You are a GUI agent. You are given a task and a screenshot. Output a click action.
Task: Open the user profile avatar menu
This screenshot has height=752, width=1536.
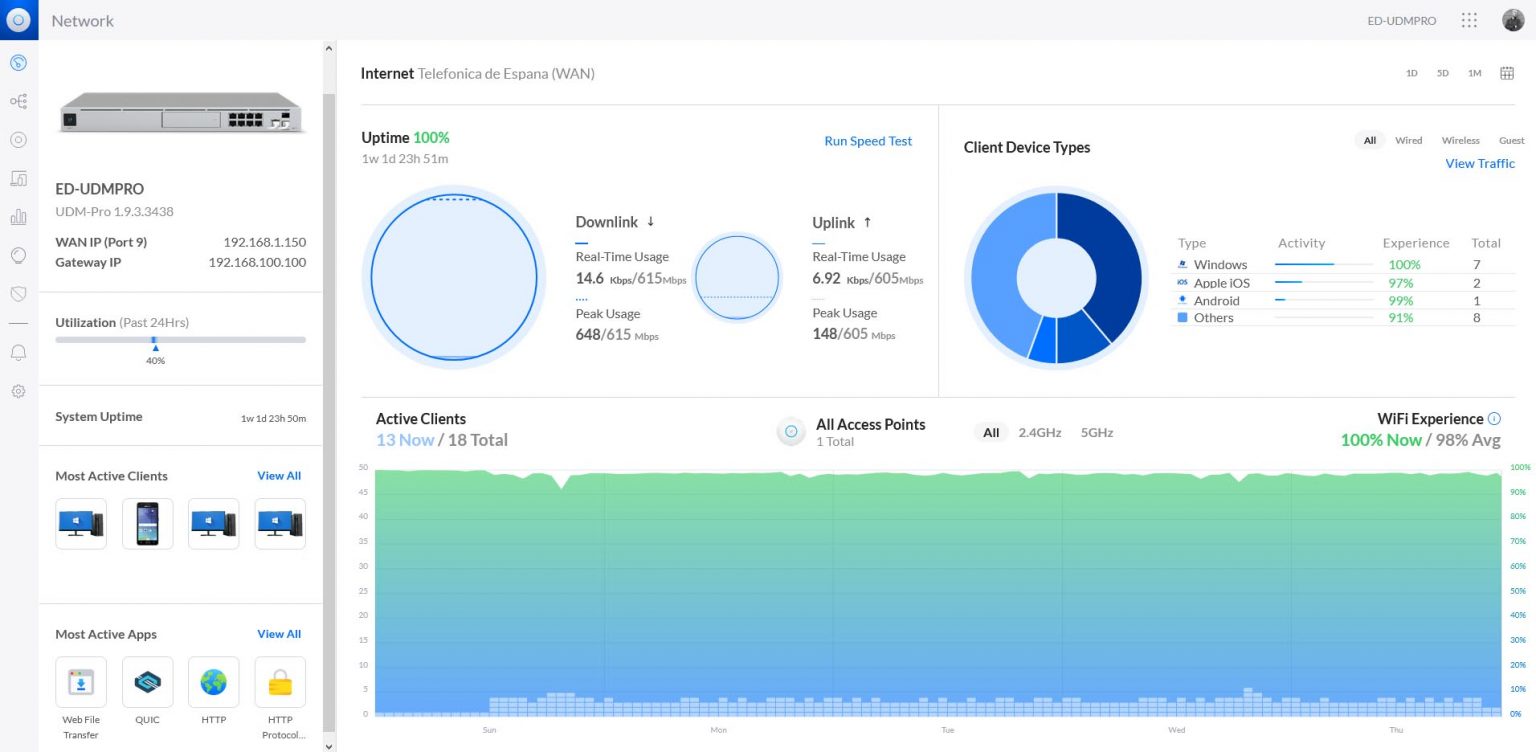tap(1512, 20)
